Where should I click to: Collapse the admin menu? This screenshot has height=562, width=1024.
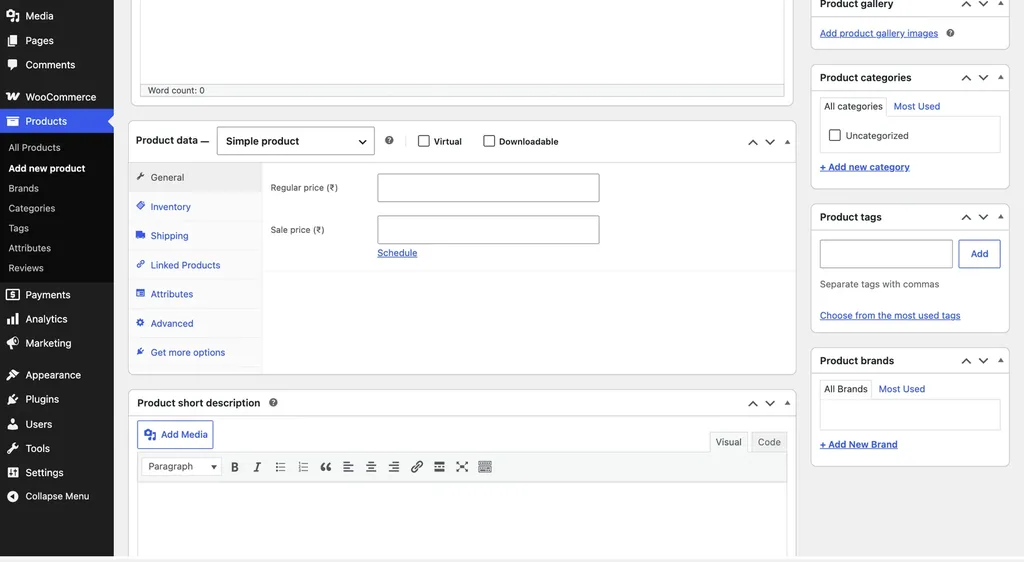[x=57, y=497]
